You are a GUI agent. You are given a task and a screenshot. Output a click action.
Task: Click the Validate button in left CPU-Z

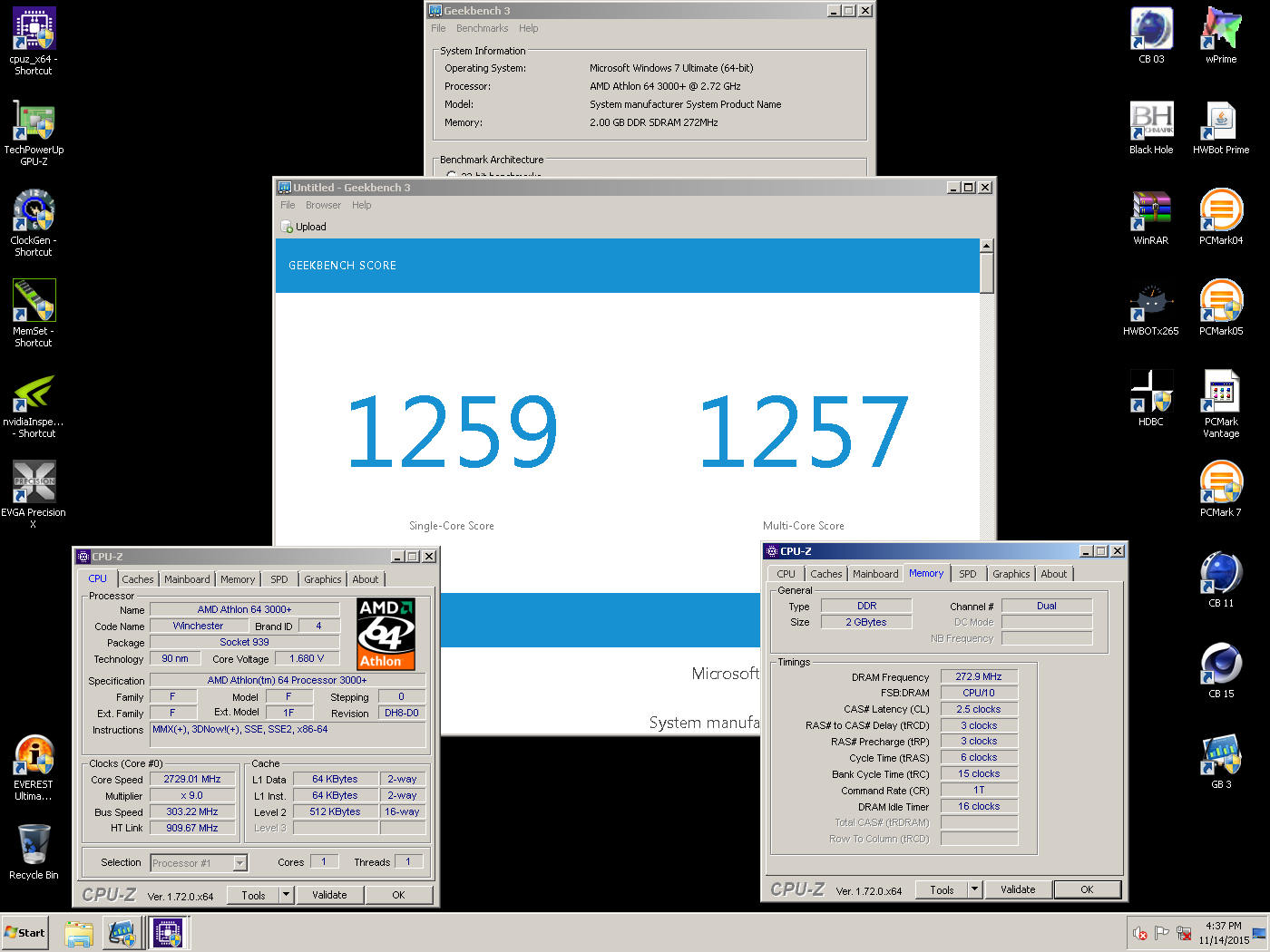tap(329, 895)
